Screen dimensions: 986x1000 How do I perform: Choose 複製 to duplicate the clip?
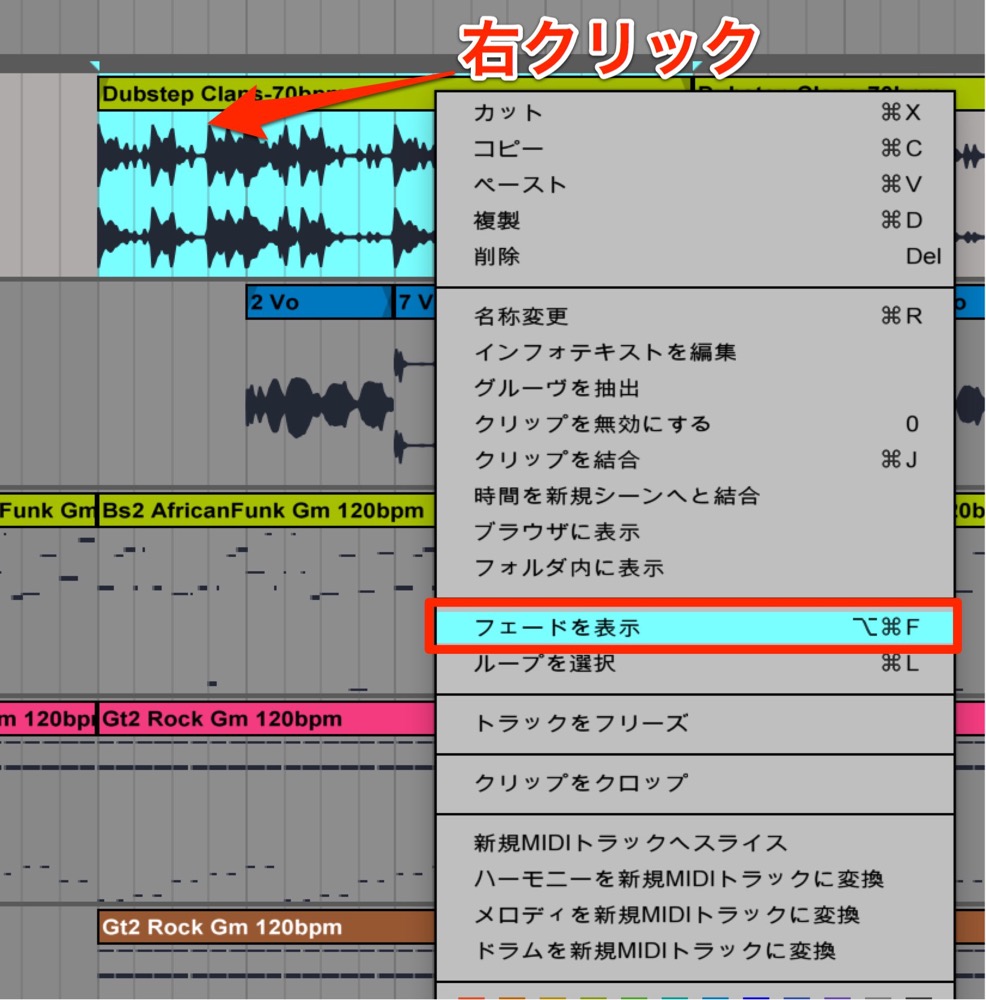[x=695, y=220]
